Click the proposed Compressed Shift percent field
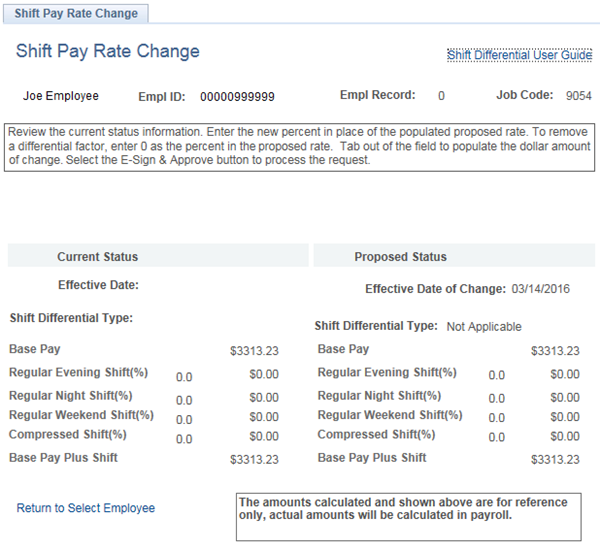 pyautogui.click(x=496, y=437)
